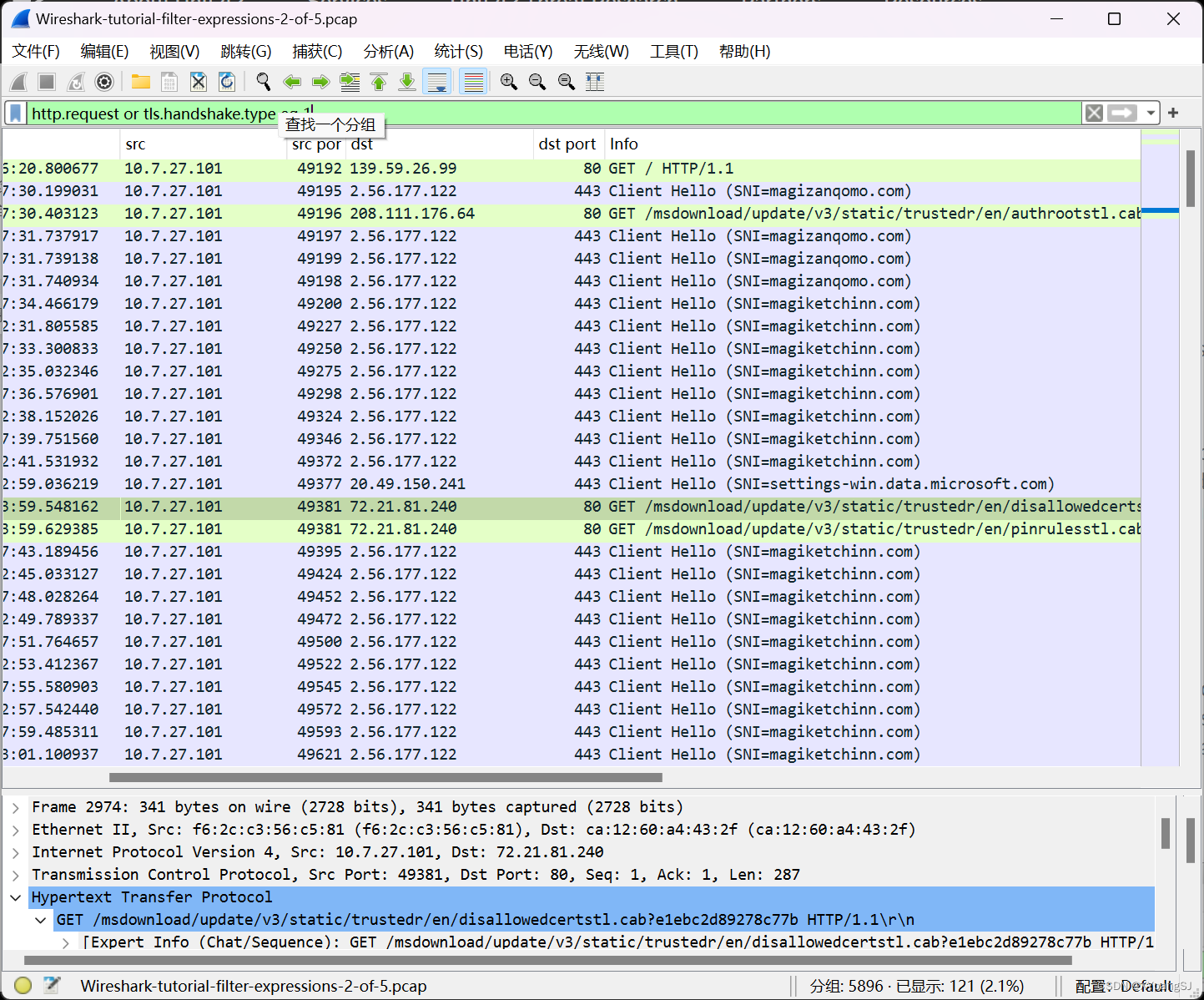Click the 配置: Default profile label
The height and width of the screenshot is (1000, 1204).
(1123, 986)
